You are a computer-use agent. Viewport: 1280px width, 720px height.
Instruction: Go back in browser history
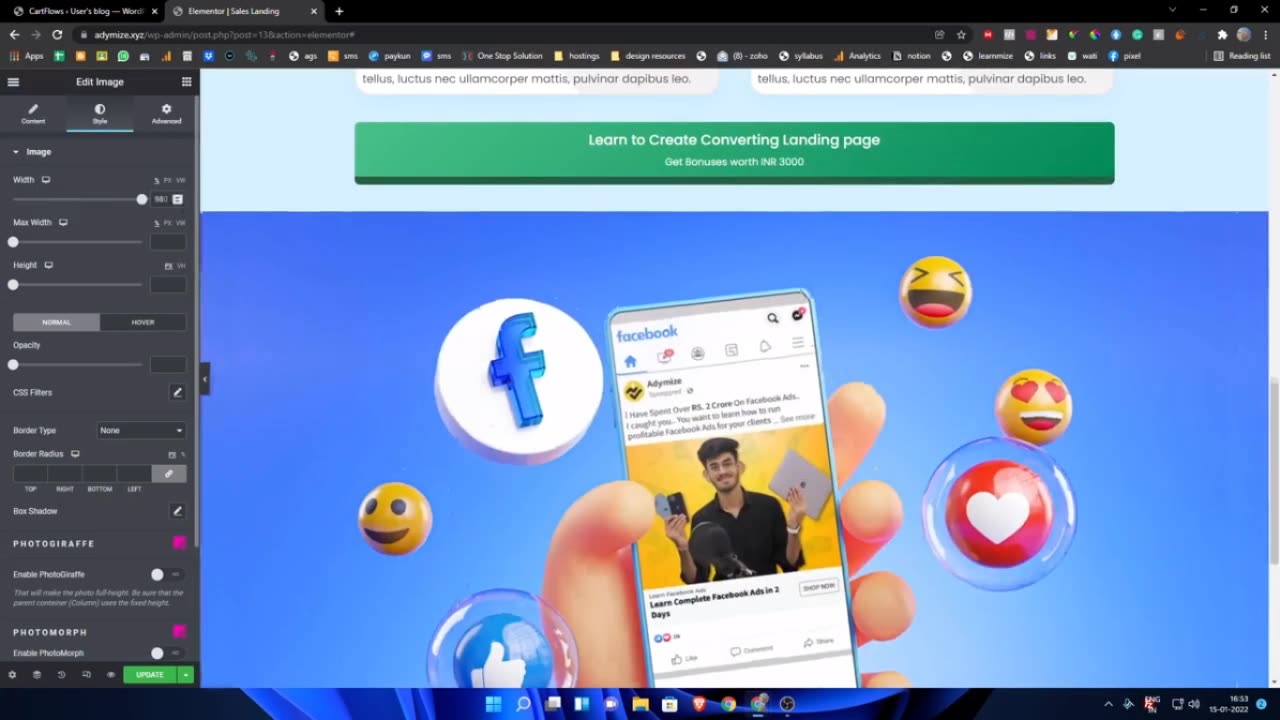[14, 34]
